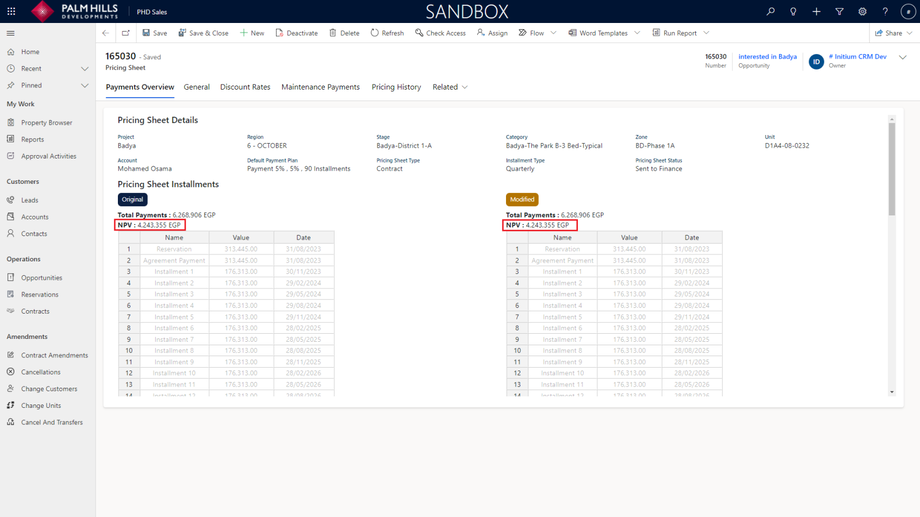Click the Palm Hills Developments logo
Viewport: 920px width, 517px height.
coord(75,11)
